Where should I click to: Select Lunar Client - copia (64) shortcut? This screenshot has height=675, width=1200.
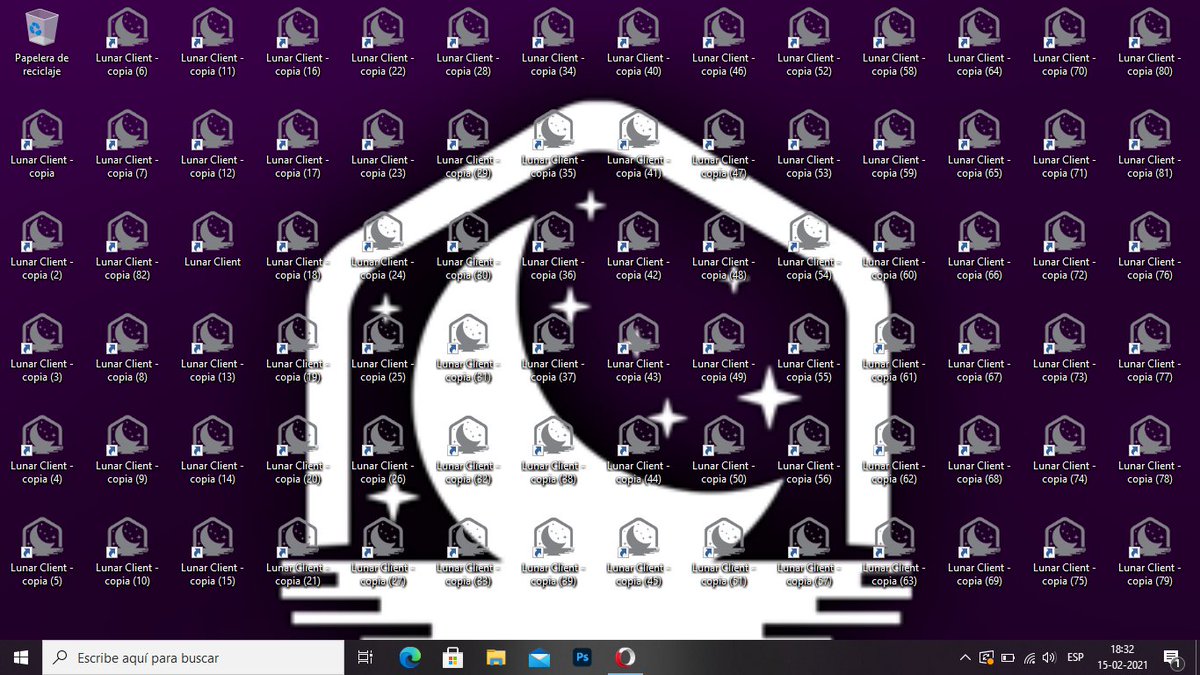pos(979,44)
